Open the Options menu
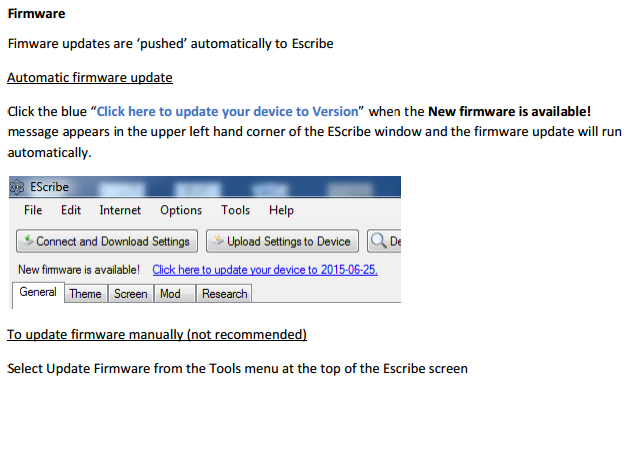Image resolution: width=627 pixels, height=449 pixels. [x=181, y=210]
